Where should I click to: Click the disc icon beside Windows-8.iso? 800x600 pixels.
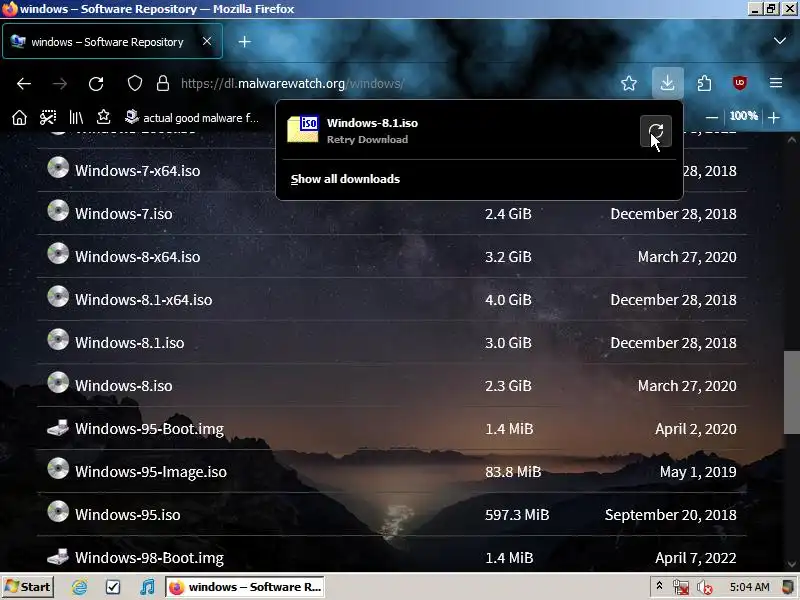tap(58, 383)
